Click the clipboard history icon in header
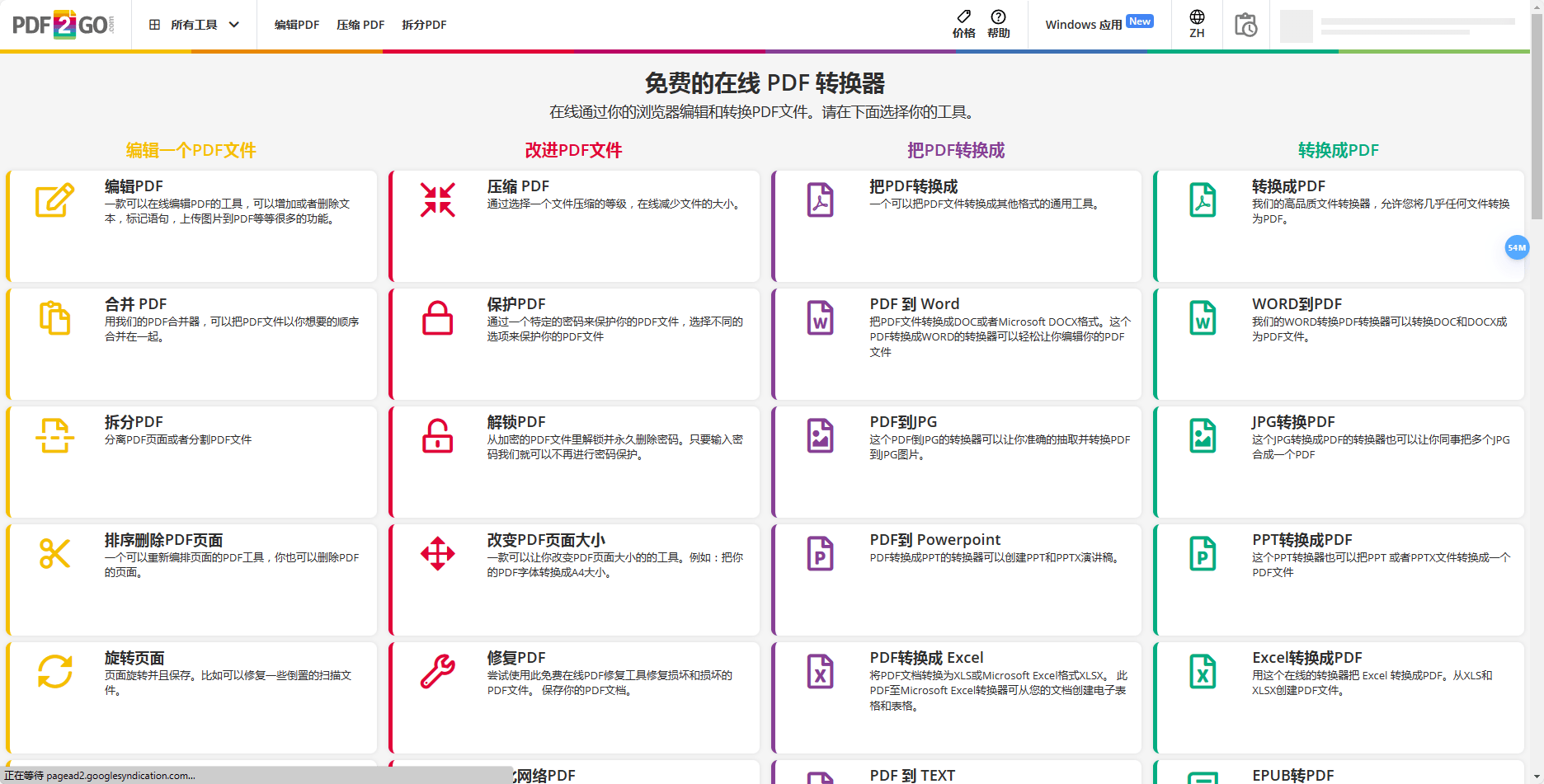This screenshot has width=1544, height=784. point(1245,25)
